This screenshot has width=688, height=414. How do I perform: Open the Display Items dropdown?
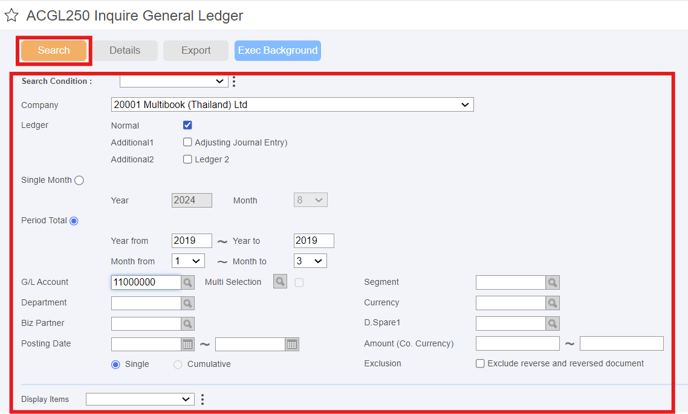pyautogui.click(x=140, y=399)
